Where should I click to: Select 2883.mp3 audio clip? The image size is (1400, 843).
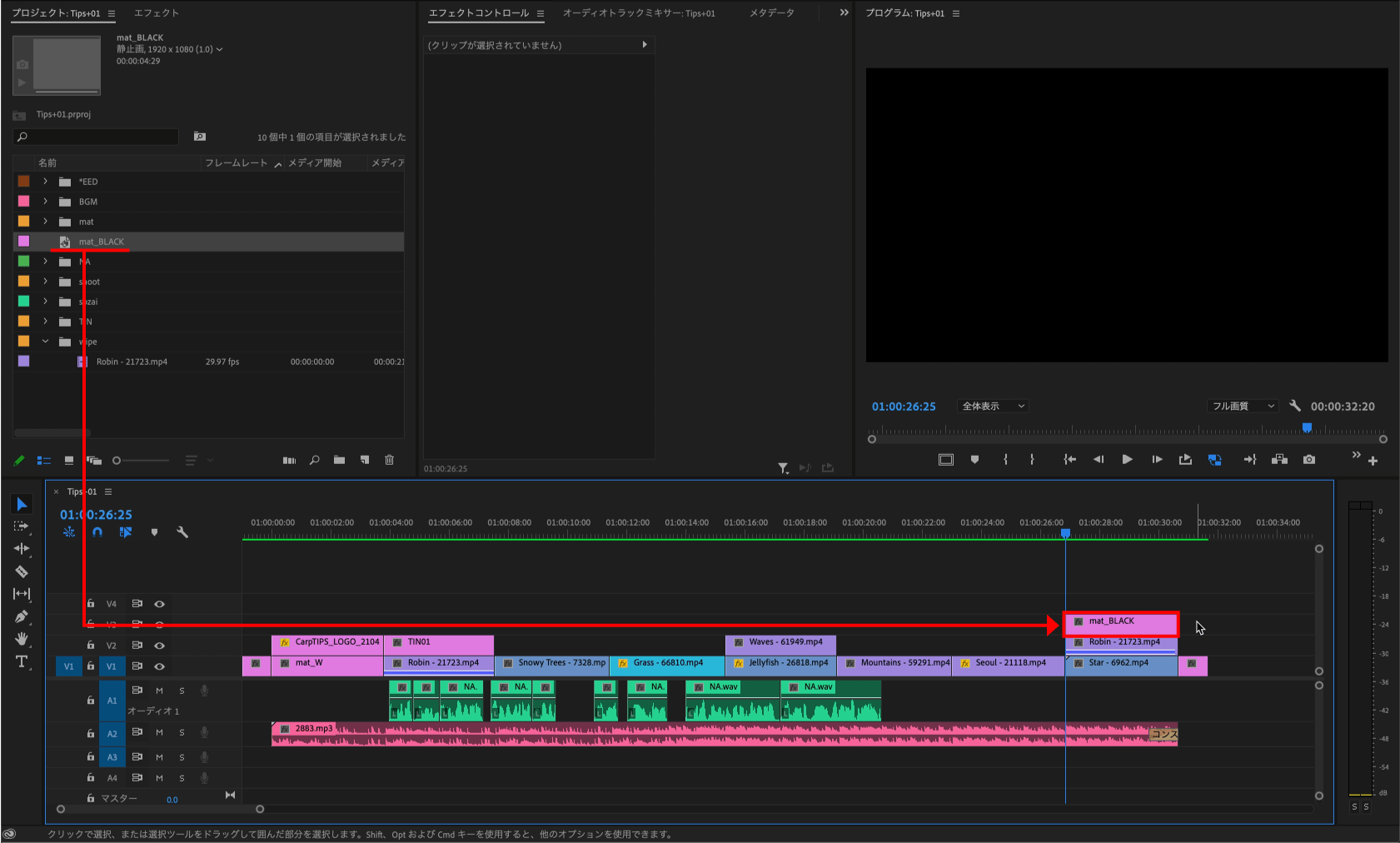(724, 734)
